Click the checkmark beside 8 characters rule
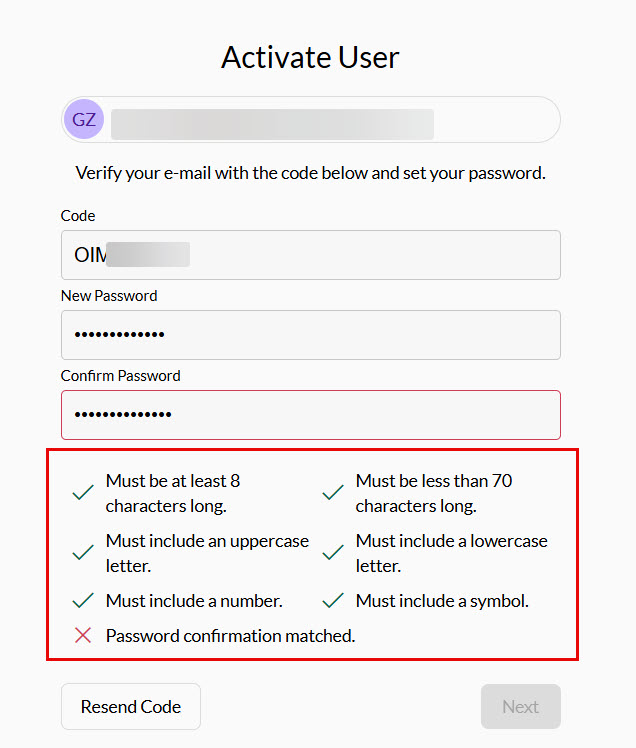The height and width of the screenshot is (748, 636). tap(83, 493)
